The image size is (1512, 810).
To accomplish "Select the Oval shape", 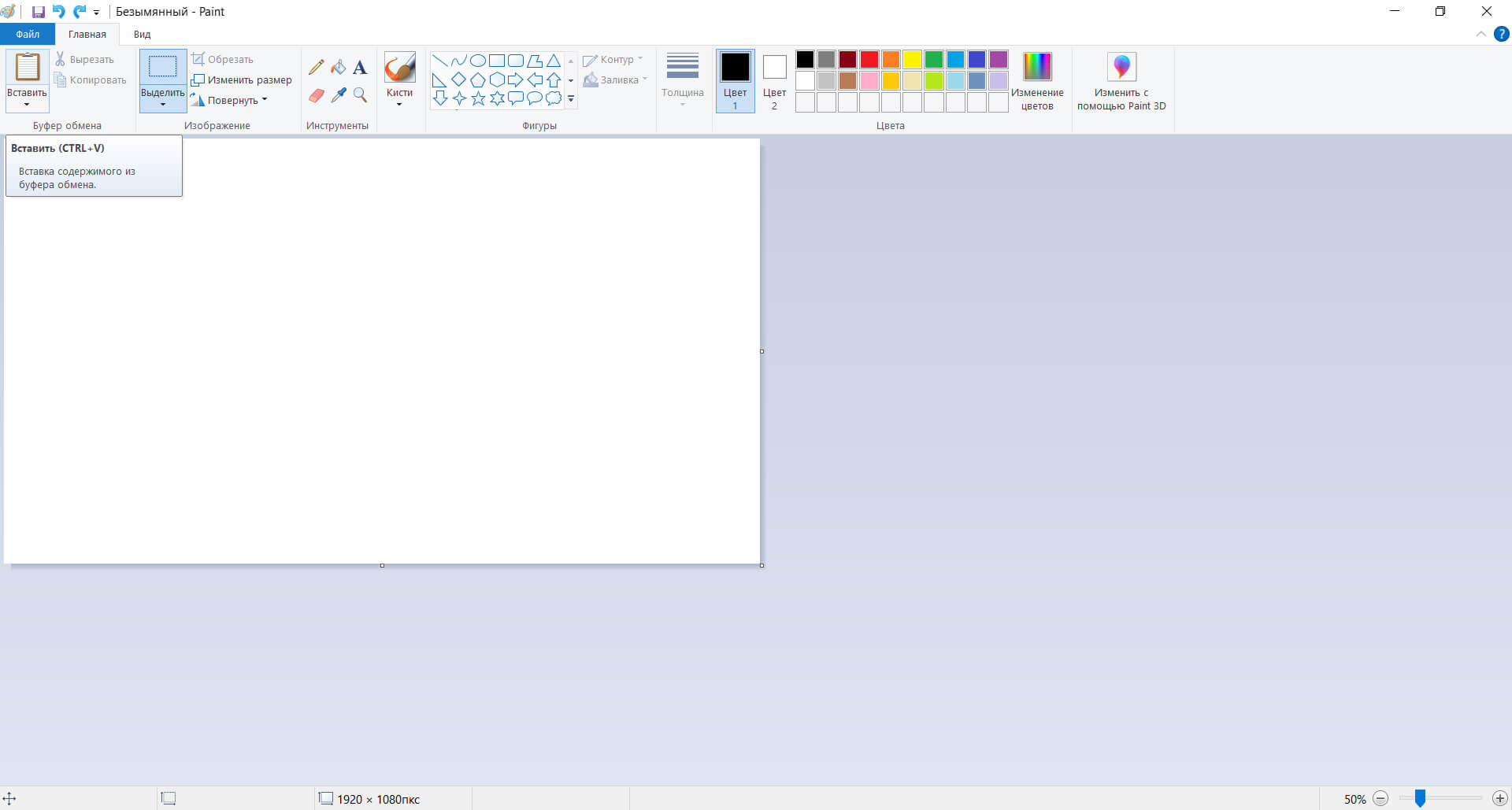I will (x=477, y=59).
